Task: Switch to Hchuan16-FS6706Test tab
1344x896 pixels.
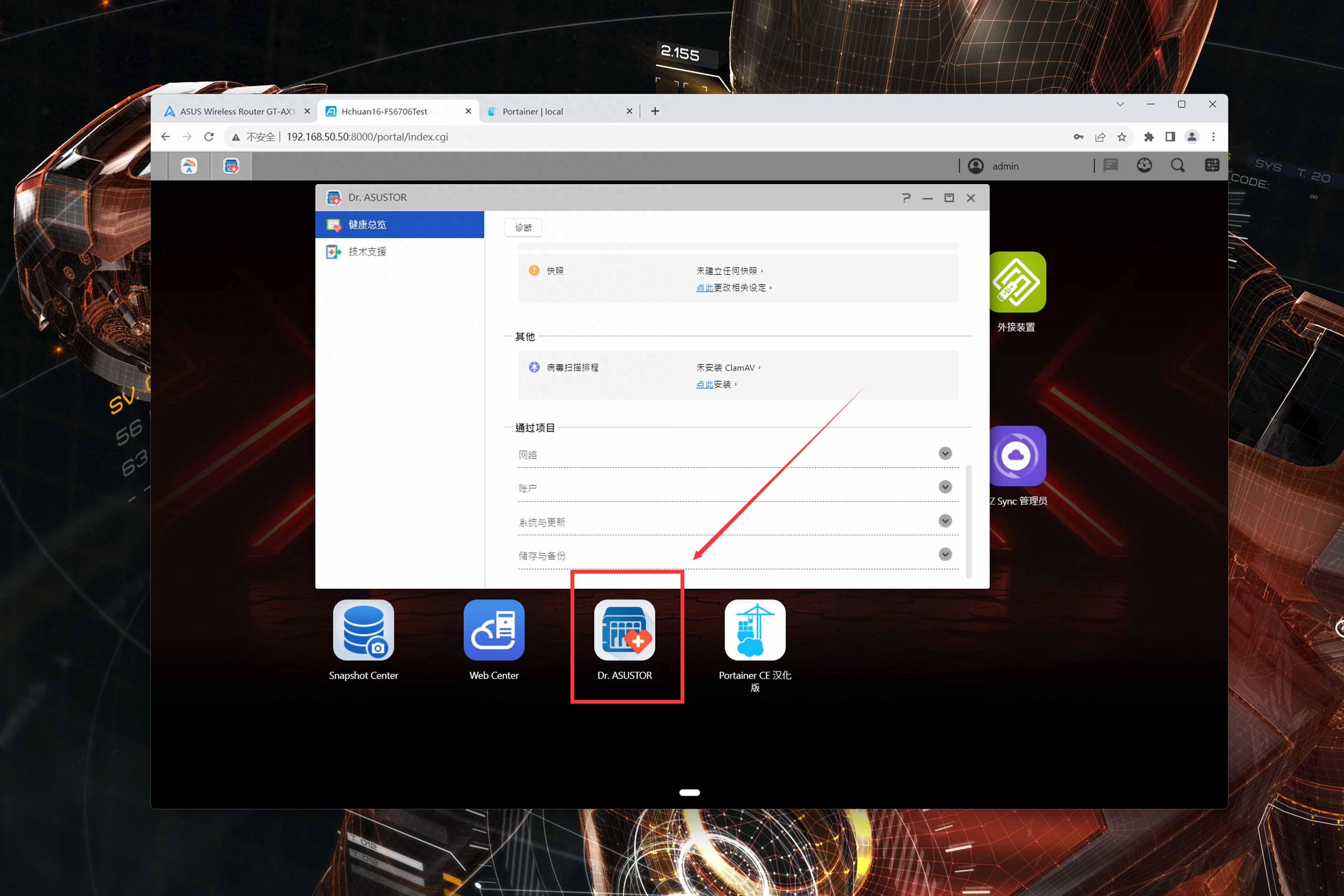Action: point(398,111)
